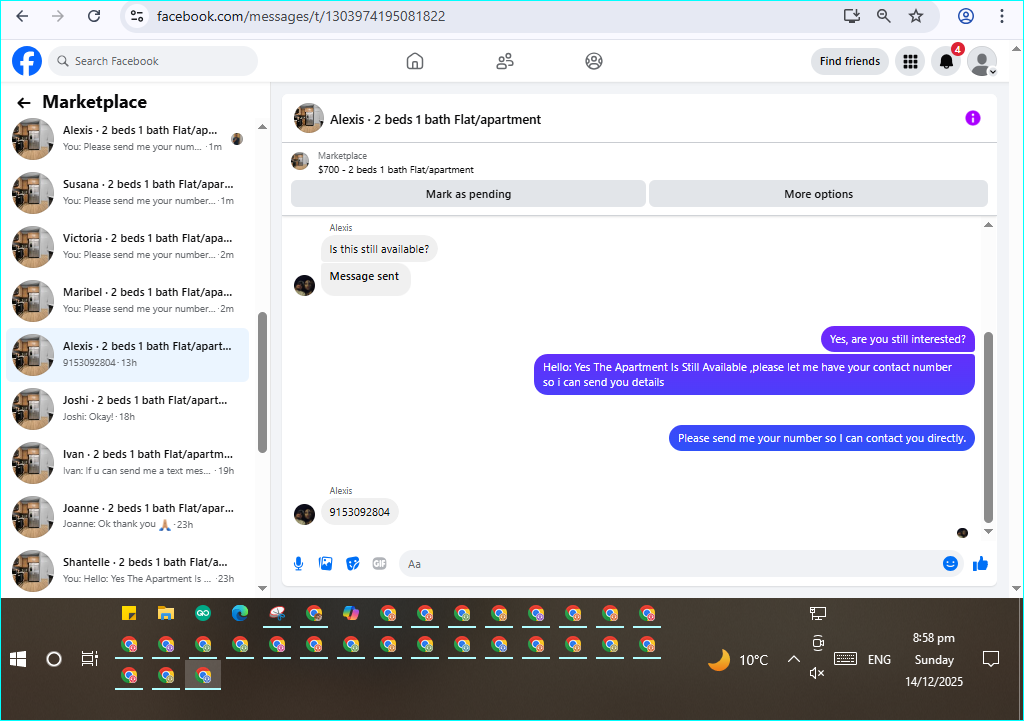Click Mark as pending button
Image resolution: width=1024 pixels, height=721 pixels.
pos(468,194)
